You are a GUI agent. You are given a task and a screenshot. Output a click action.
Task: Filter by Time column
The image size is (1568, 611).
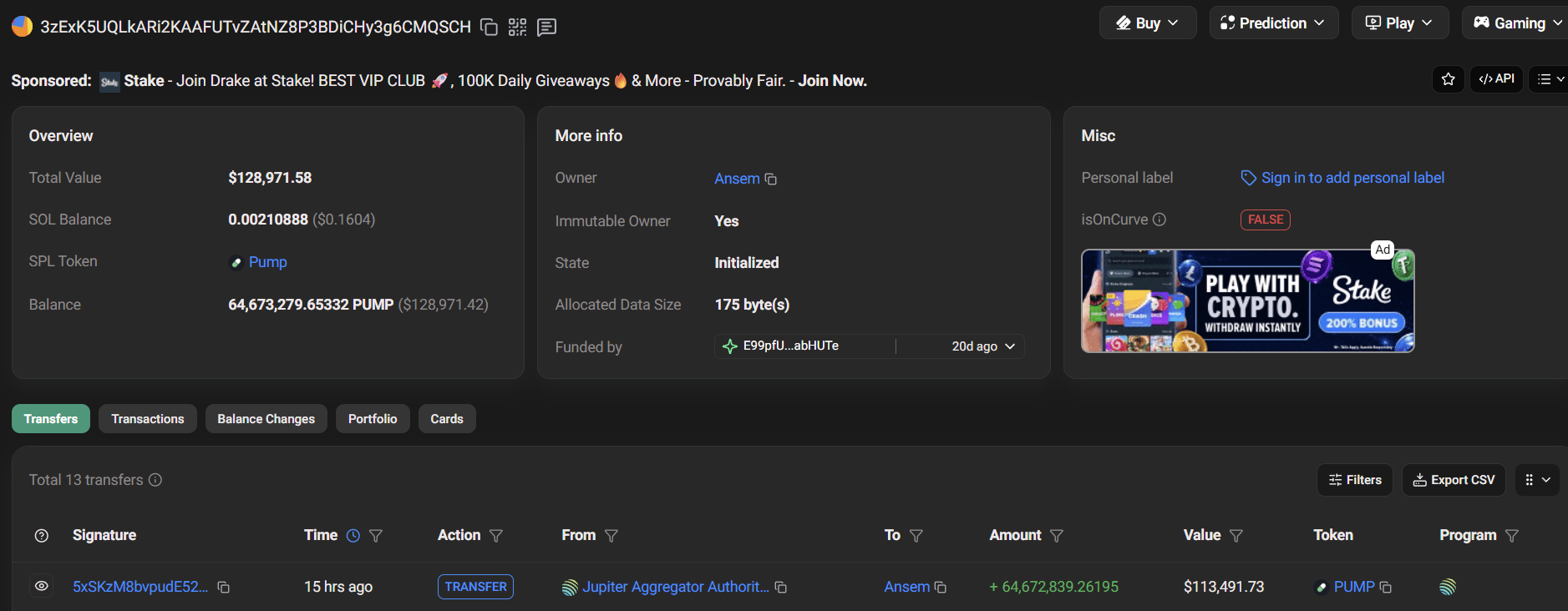click(376, 536)
